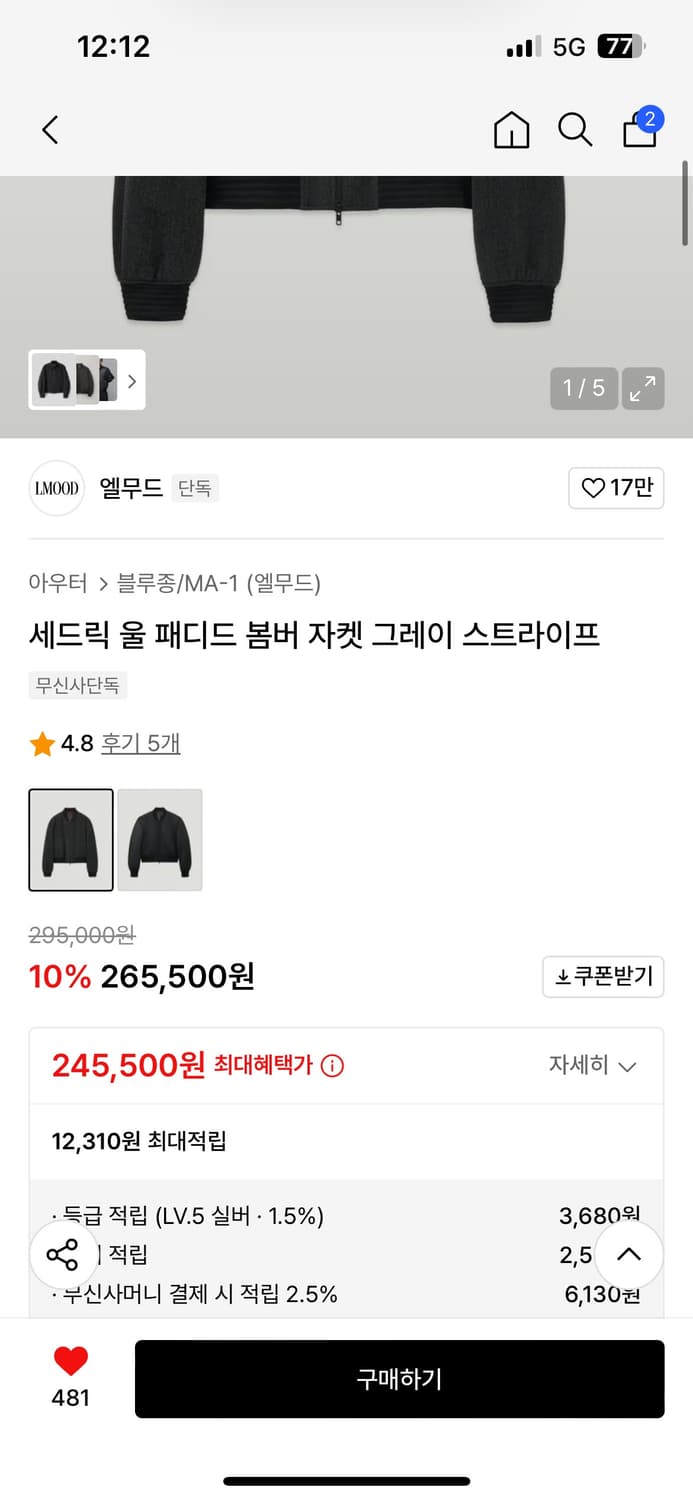Open the search icon
Screen dimensions: 693x1500
point(575,130)
